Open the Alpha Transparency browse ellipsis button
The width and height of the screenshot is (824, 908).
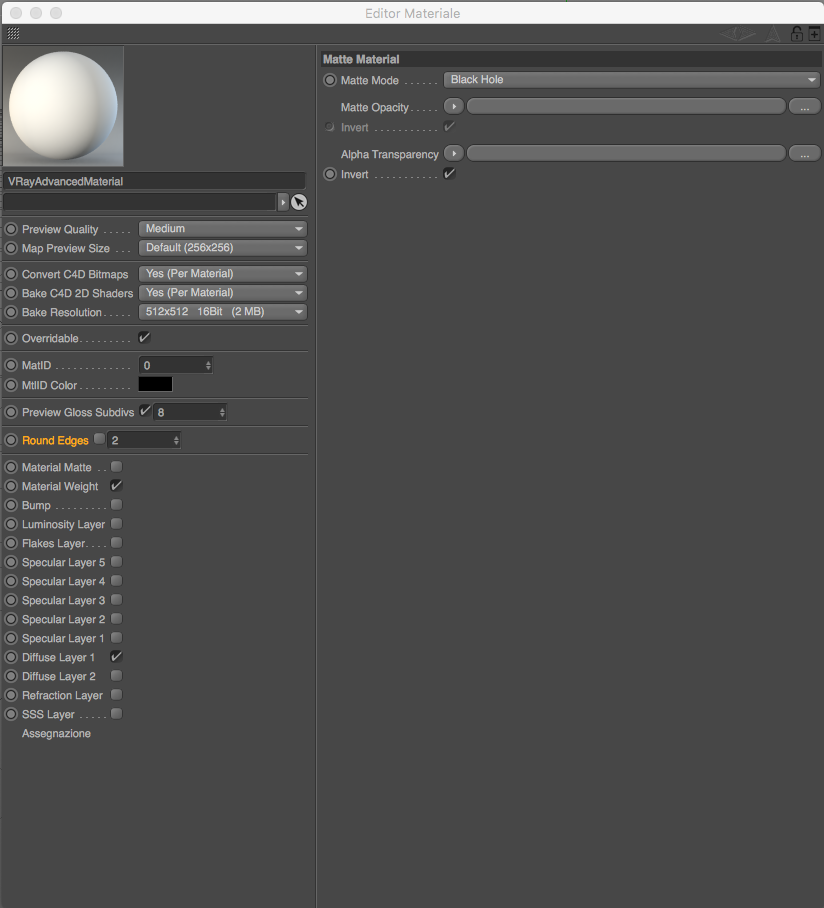(804, 154)
